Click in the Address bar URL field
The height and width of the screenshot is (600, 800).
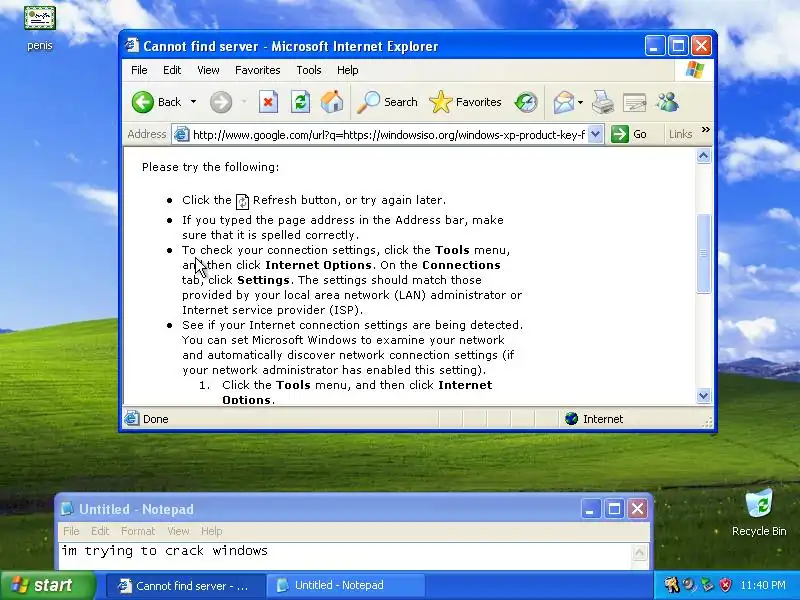(x=389, y=135)
